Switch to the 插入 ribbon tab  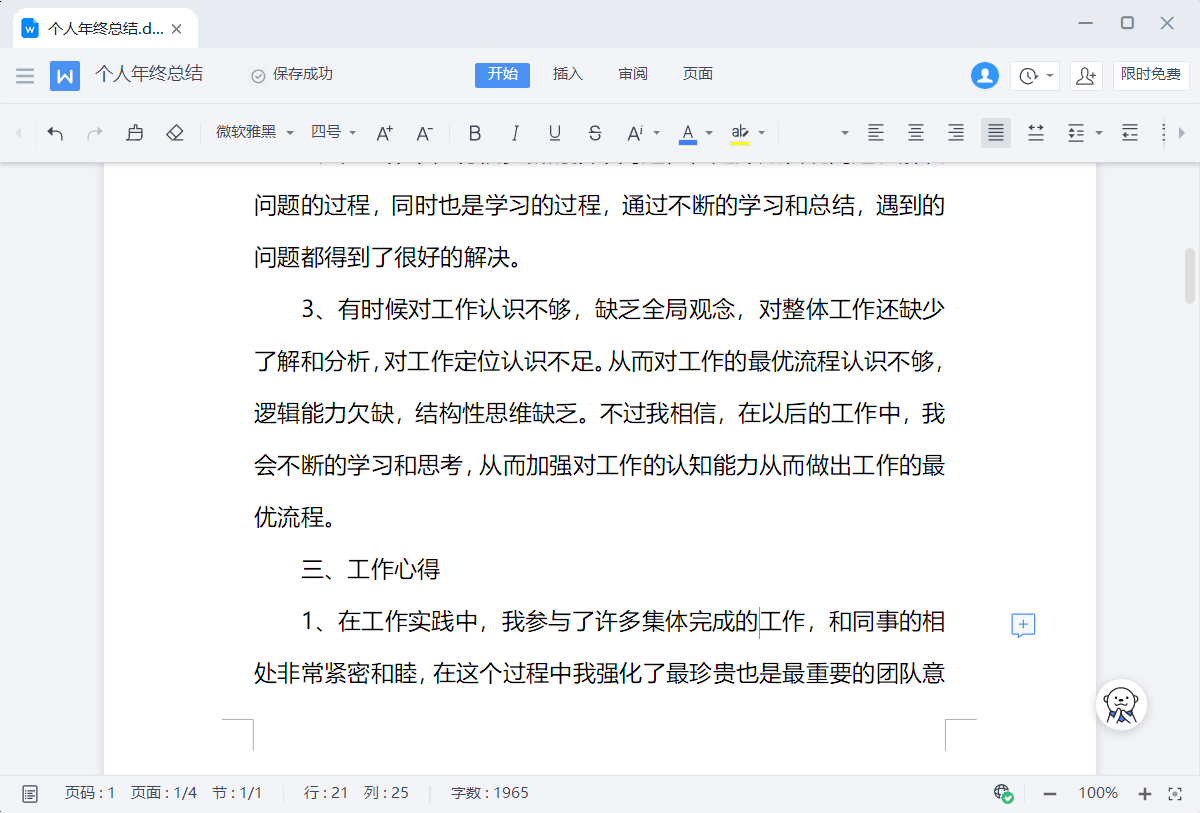click(567, 74)
